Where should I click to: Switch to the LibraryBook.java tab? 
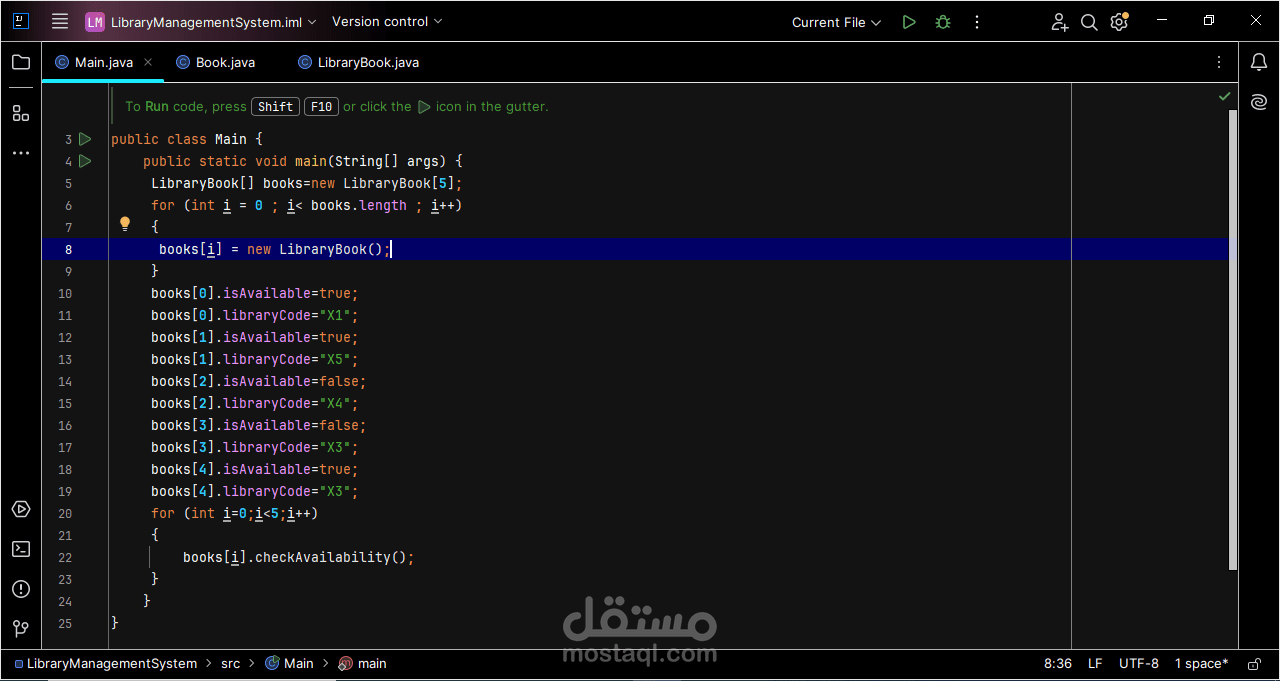[359, 62]
